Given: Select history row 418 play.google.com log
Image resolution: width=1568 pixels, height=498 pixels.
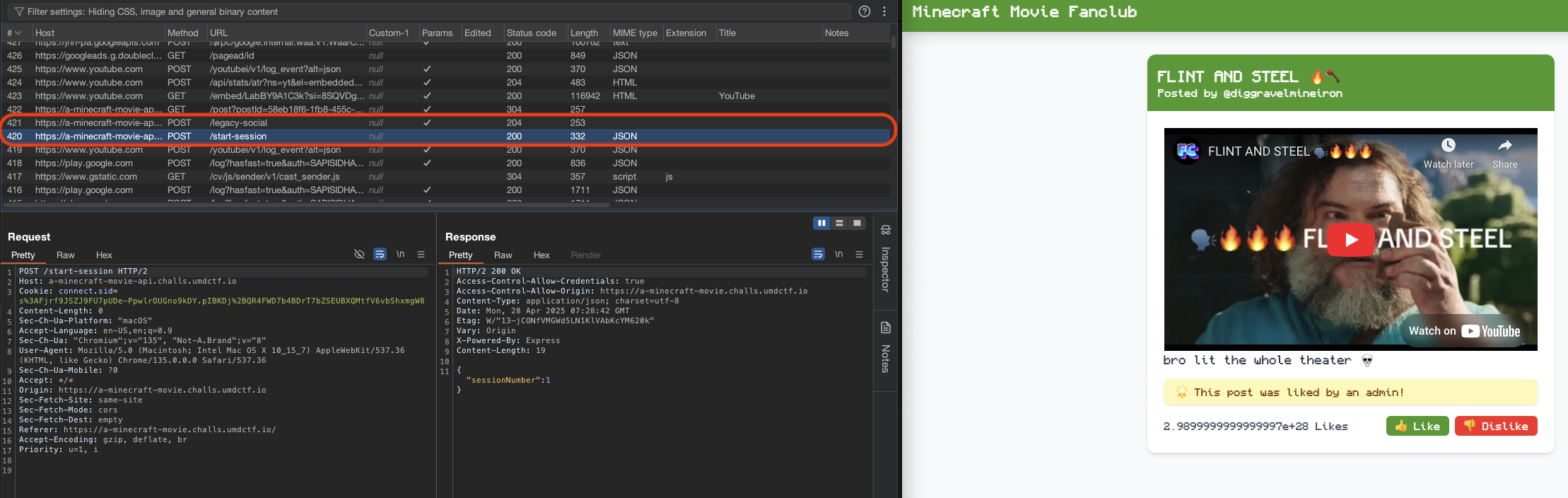Looking at the screenshot, I should (445, 163).
